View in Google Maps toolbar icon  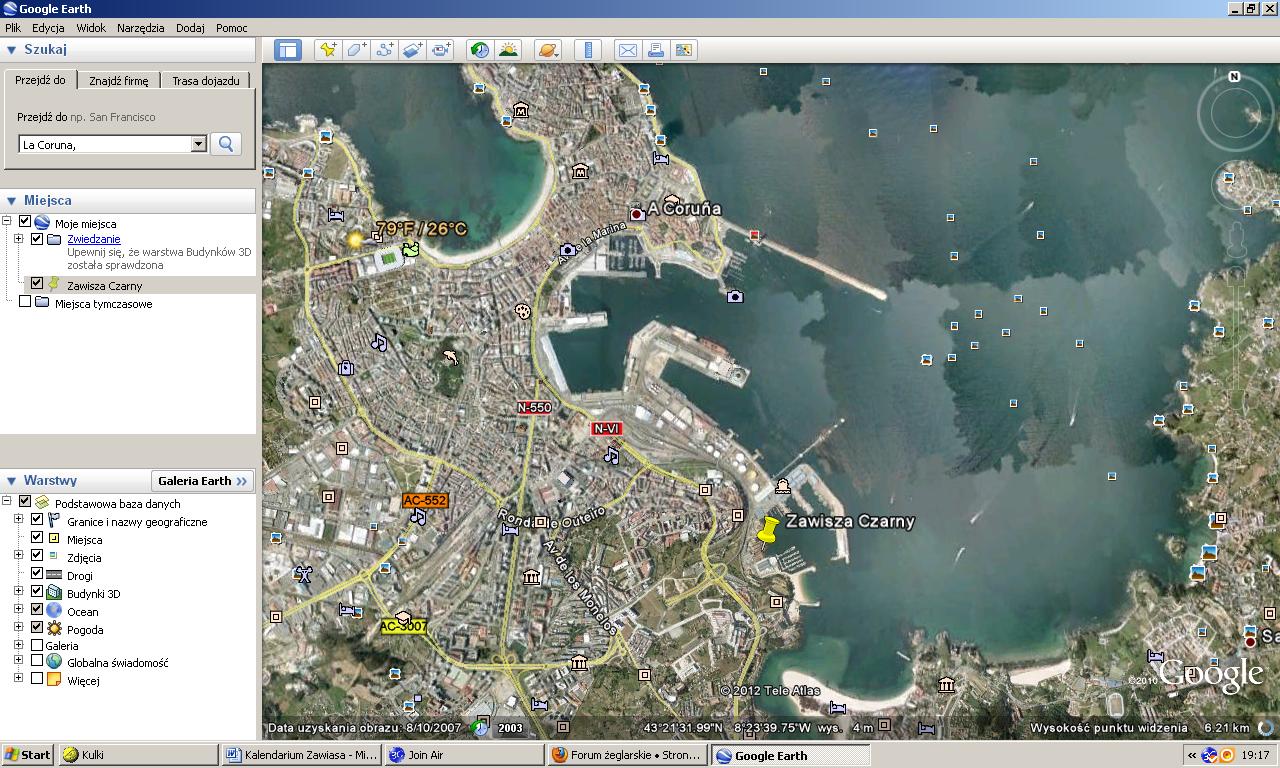[x=684, y=50]
